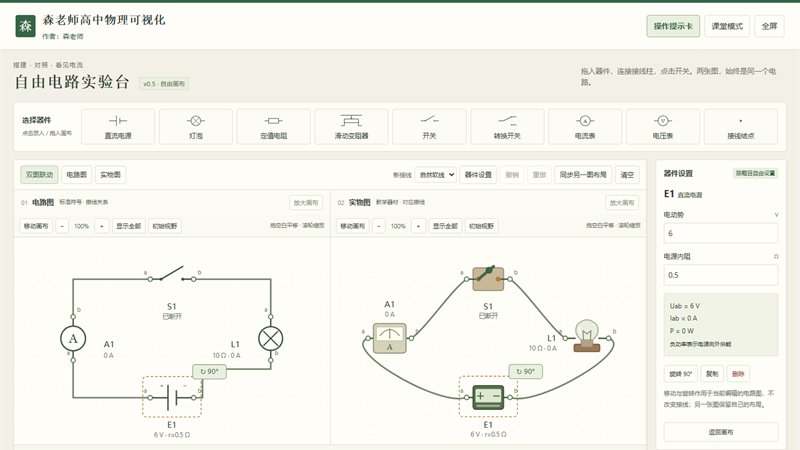
Task: Switch to 电路图 only view
Action: coord(77,174)
